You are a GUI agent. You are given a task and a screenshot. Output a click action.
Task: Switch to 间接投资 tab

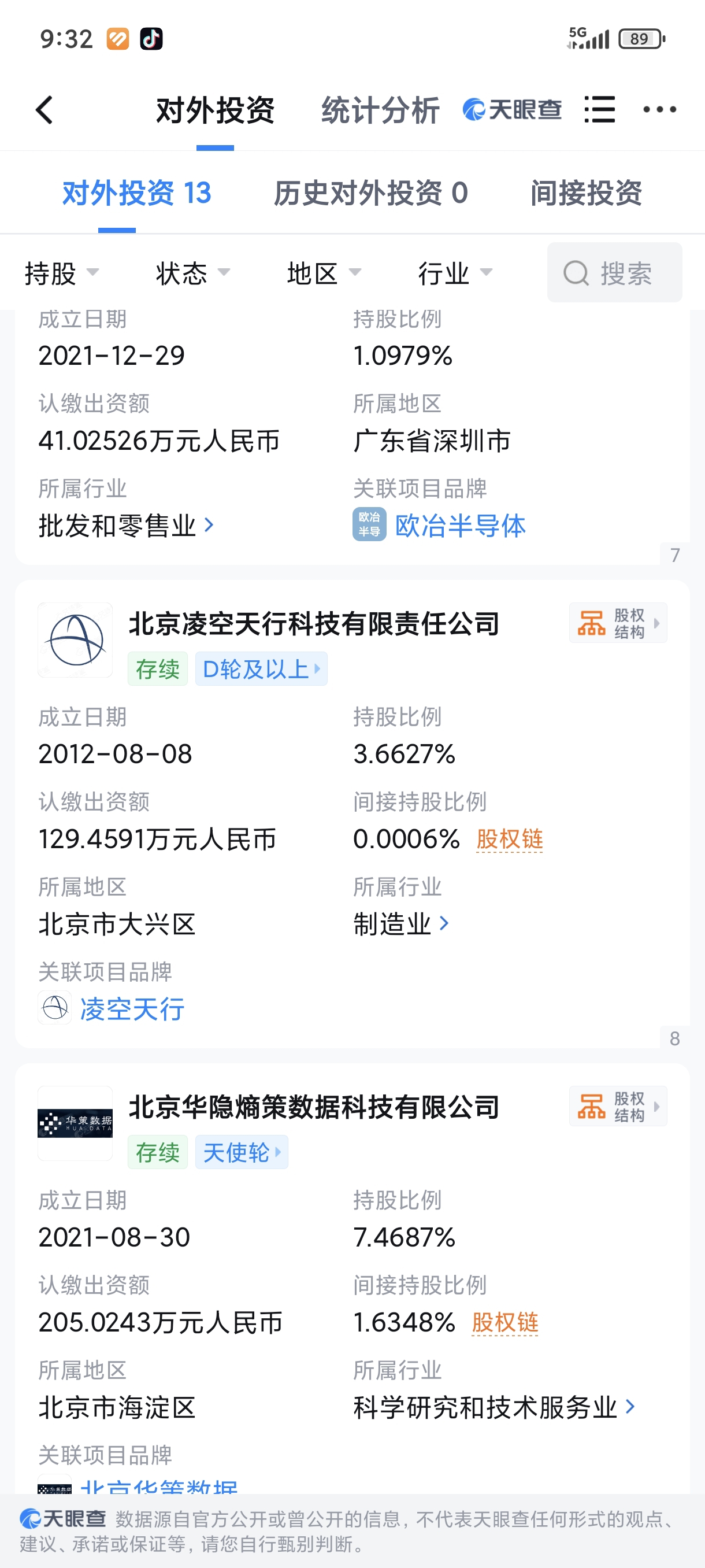pos(586,193)
